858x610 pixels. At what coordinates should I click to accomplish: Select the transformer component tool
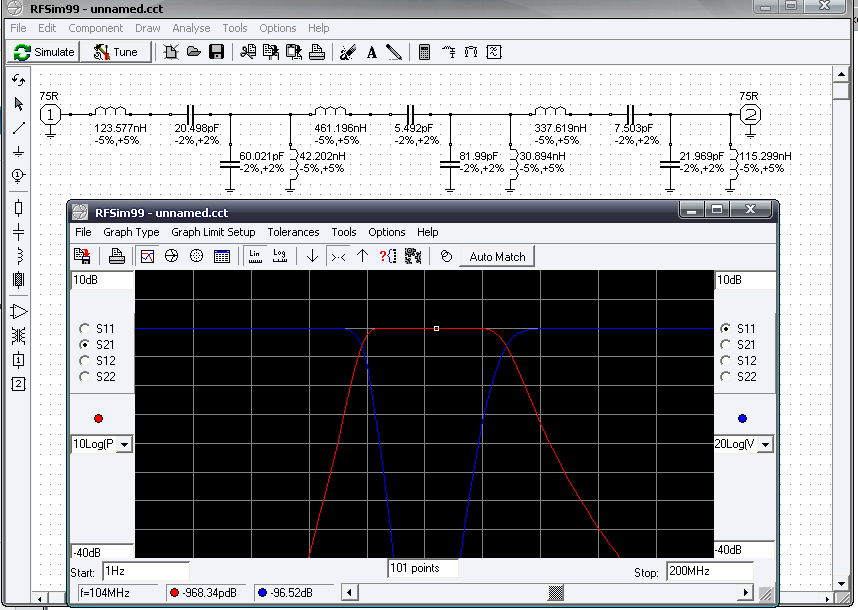(18, 336)
